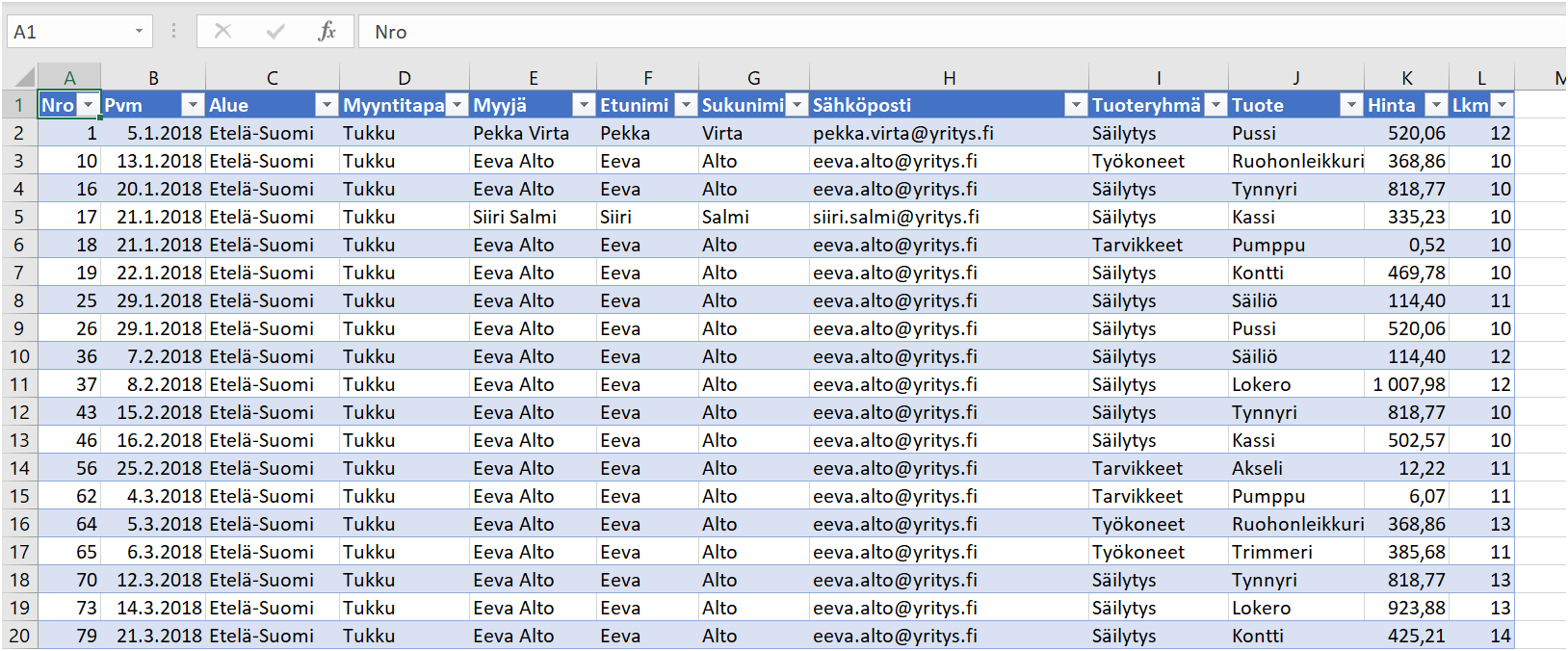Select column F header

[648, 78]
